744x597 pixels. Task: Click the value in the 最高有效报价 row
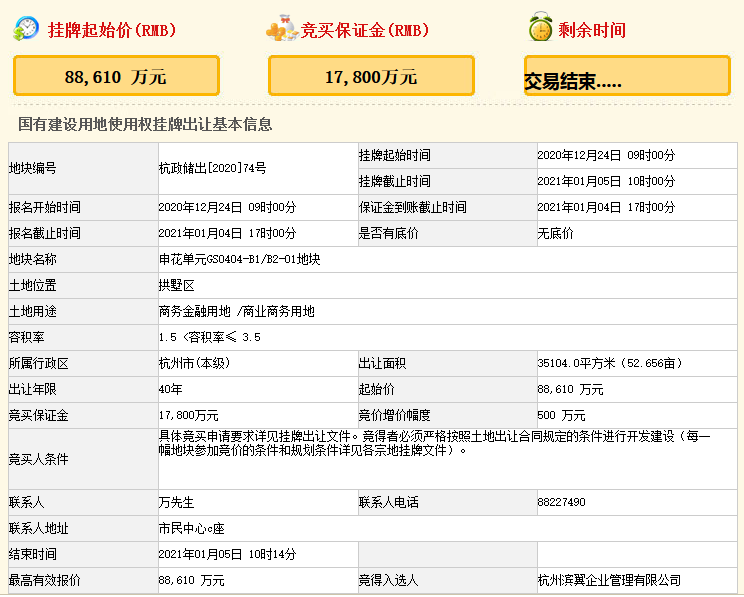tap(191, 580)
